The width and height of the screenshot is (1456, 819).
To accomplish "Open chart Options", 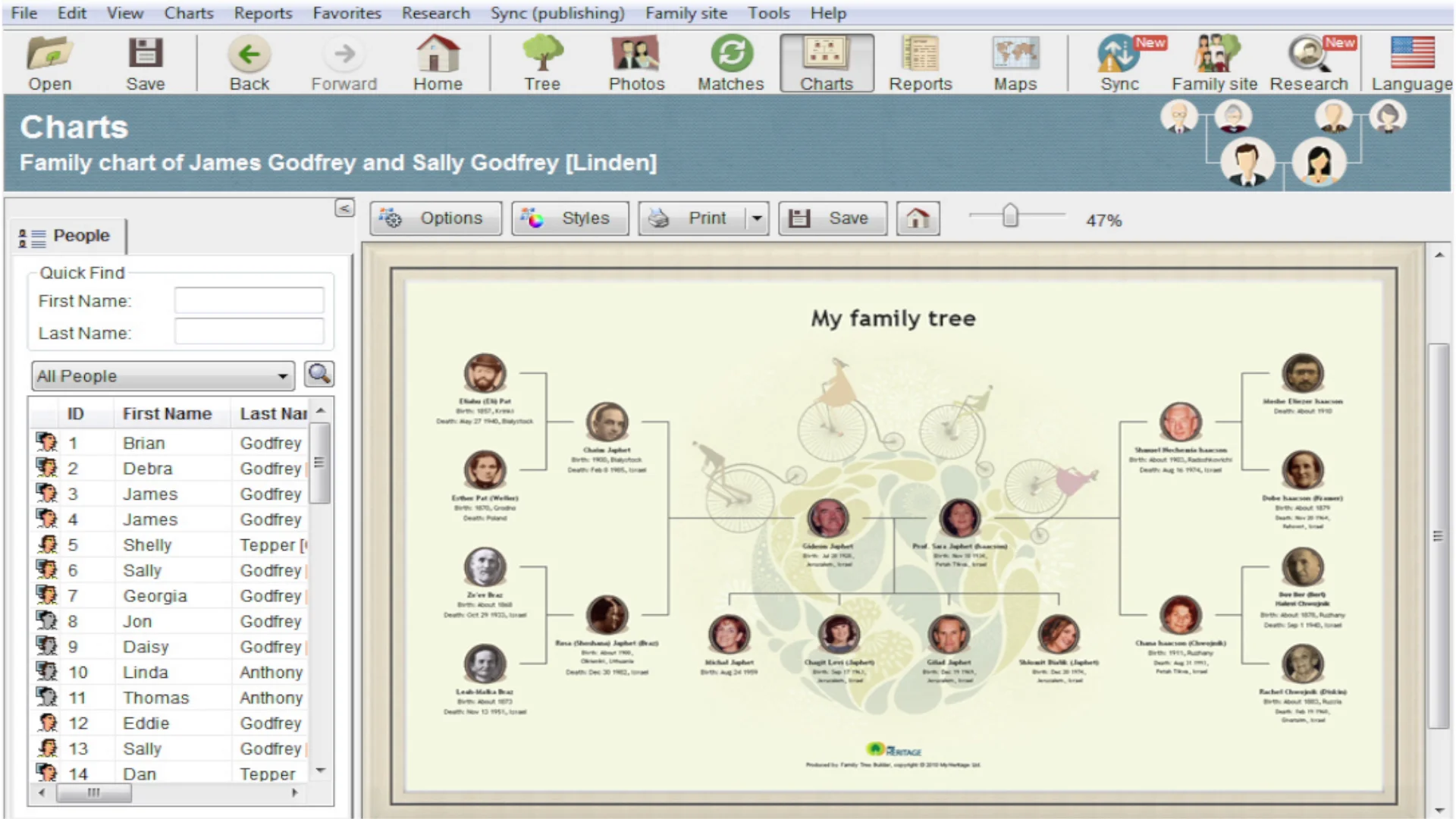I will tap(435, 218).
